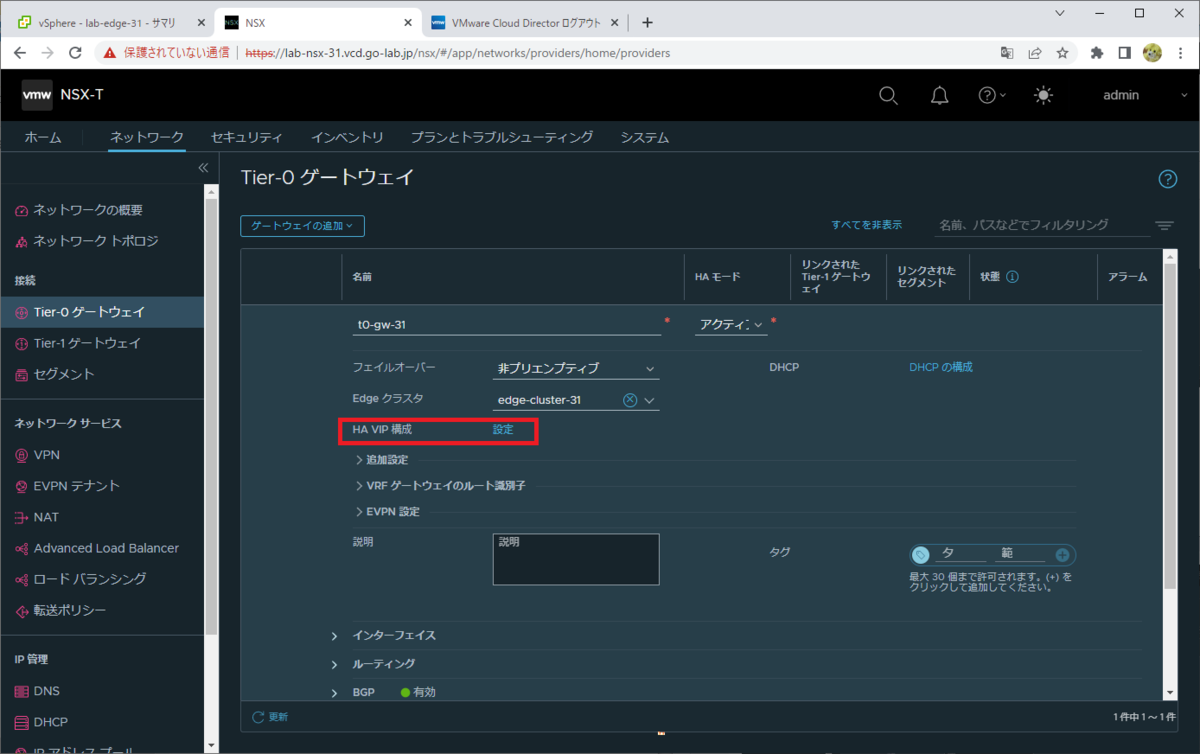Image resolution: width=1200 pixels, height=754 pixels.
Task: Click the tag label icon in tag field
Action: 921,555
